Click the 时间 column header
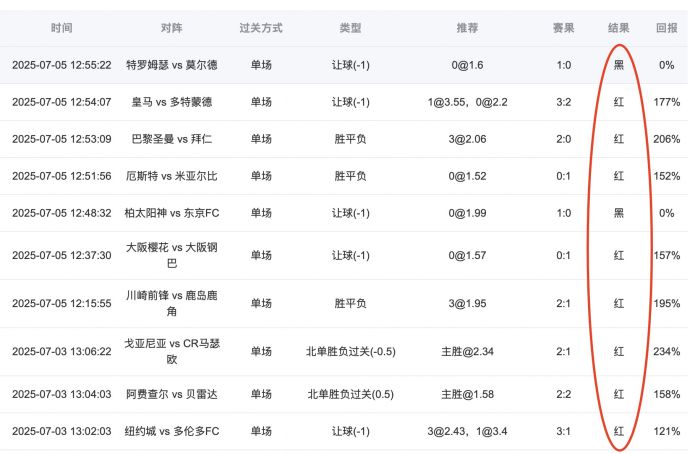This screenshot has height=454, width=690. 61,28
